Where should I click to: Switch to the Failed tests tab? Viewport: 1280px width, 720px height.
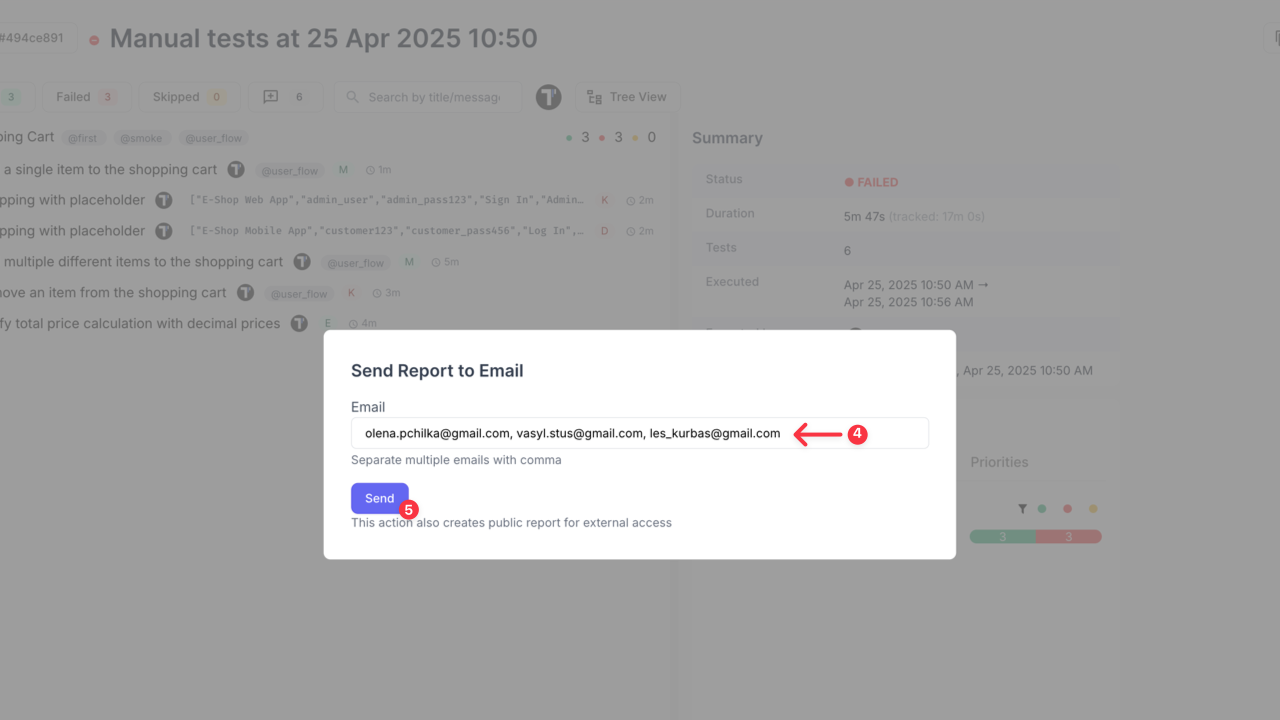pos(86,96)
